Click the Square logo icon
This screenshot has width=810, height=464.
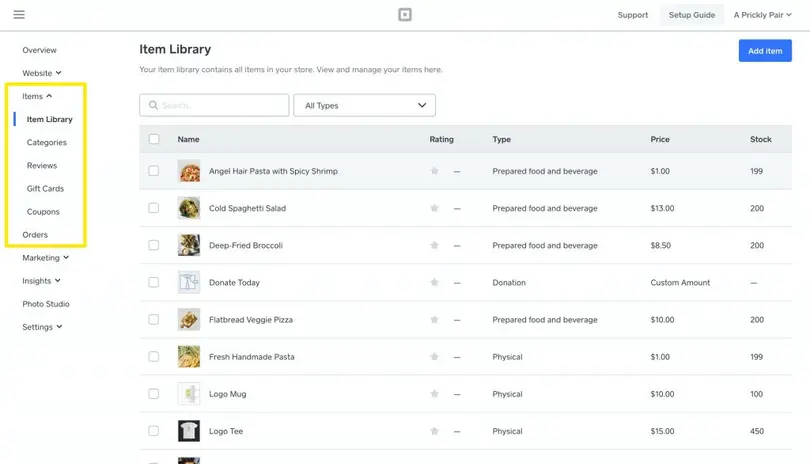pyautogui.click(x=404, y=15)
